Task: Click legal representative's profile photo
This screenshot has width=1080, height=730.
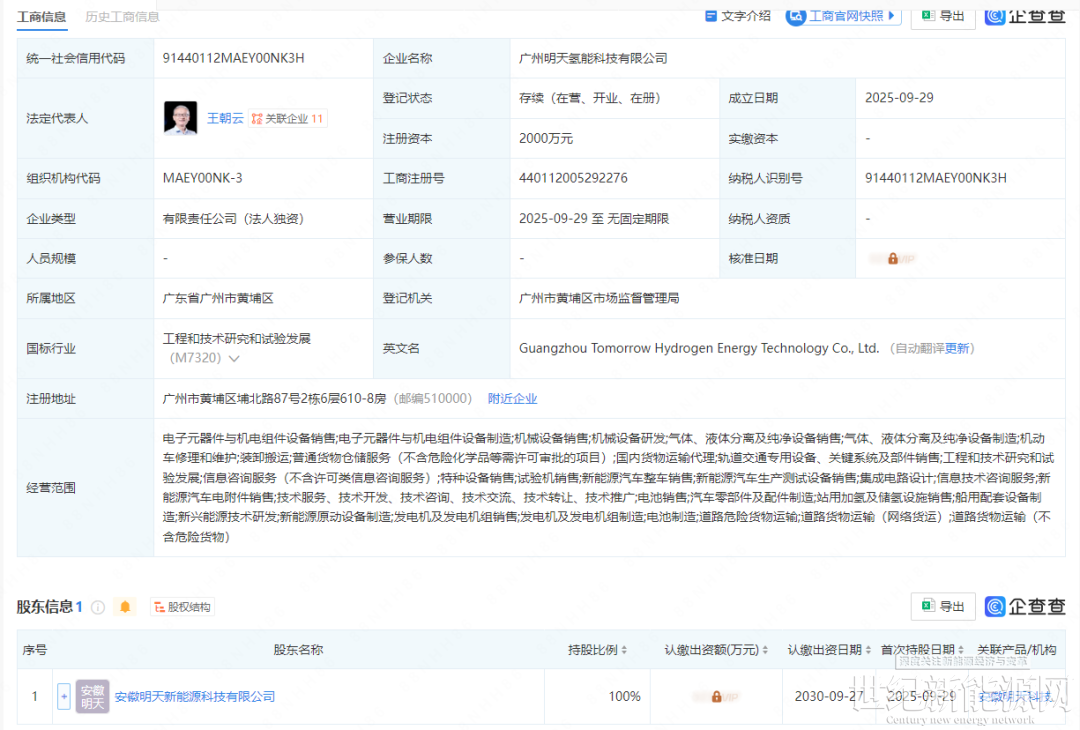Action: click(181, 118)
